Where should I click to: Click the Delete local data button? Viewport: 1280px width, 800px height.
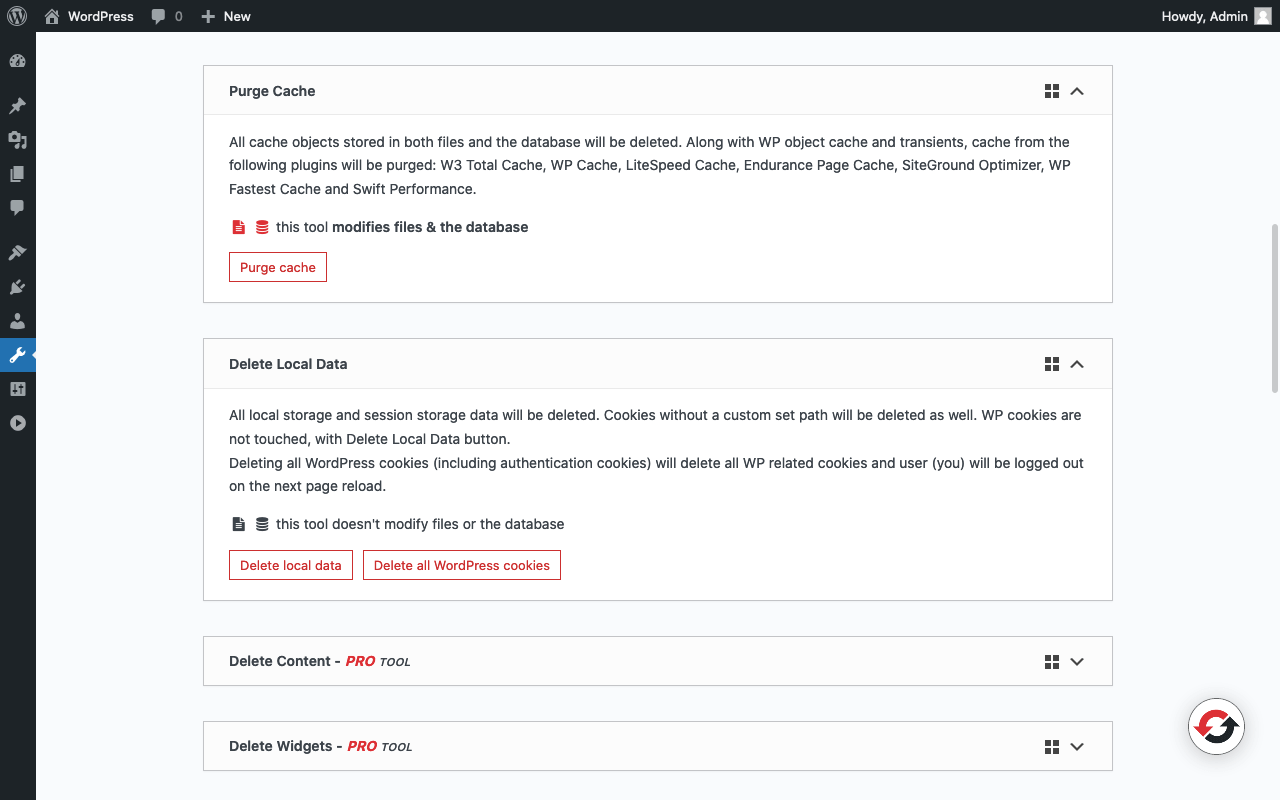pyautogui.click(x=291, y=565)
